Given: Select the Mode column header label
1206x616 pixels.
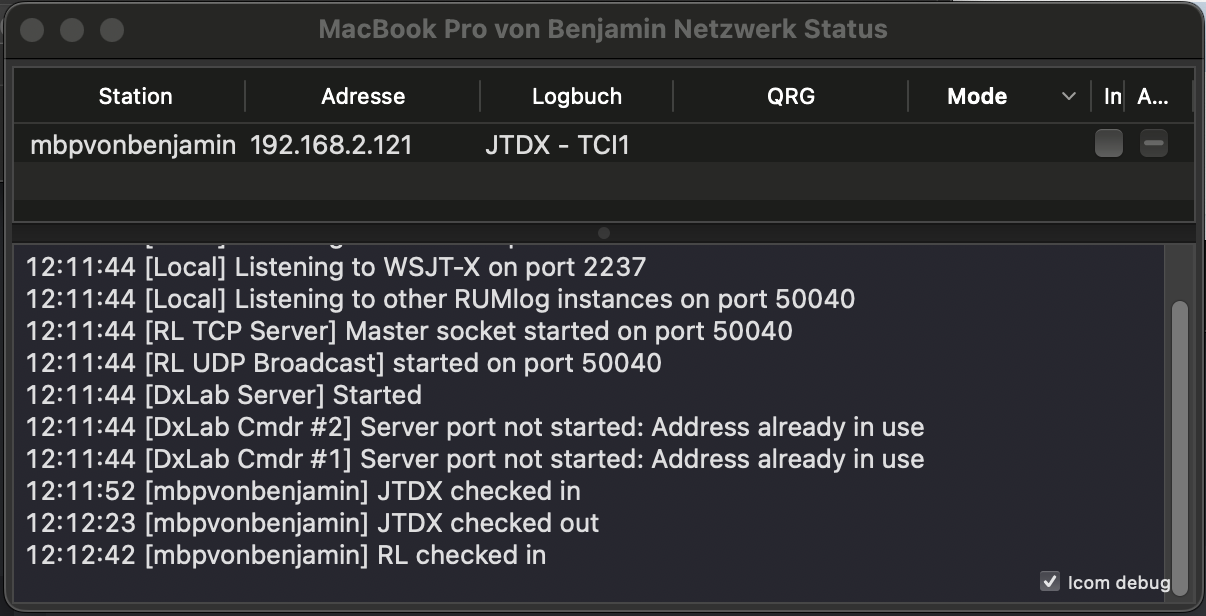Looking at the screenshot, I should point(977,97).
